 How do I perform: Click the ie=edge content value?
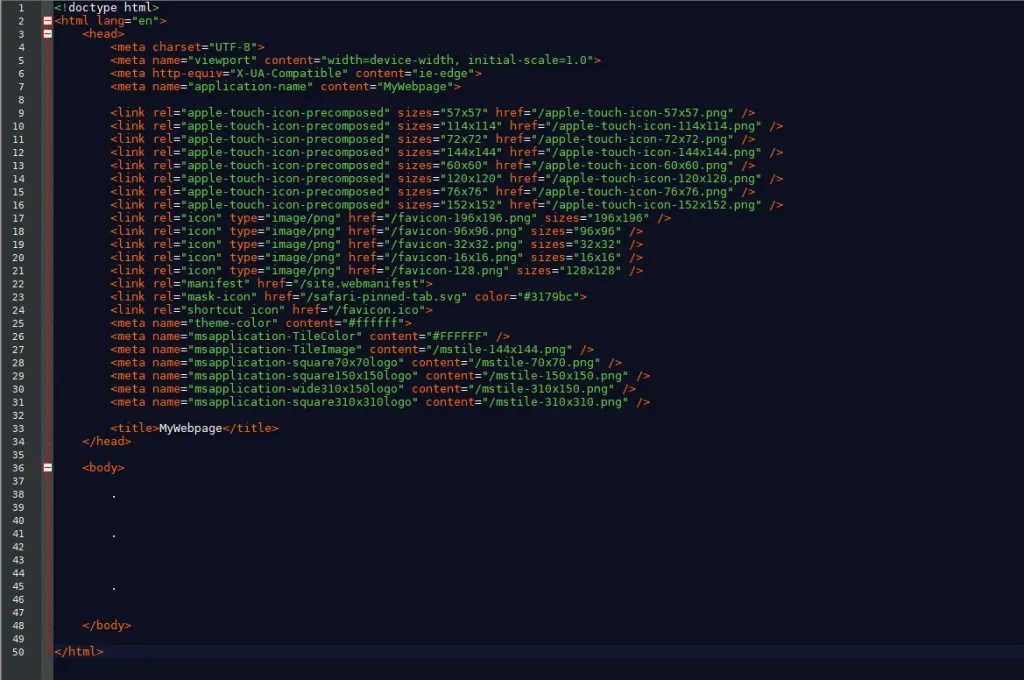447,73
